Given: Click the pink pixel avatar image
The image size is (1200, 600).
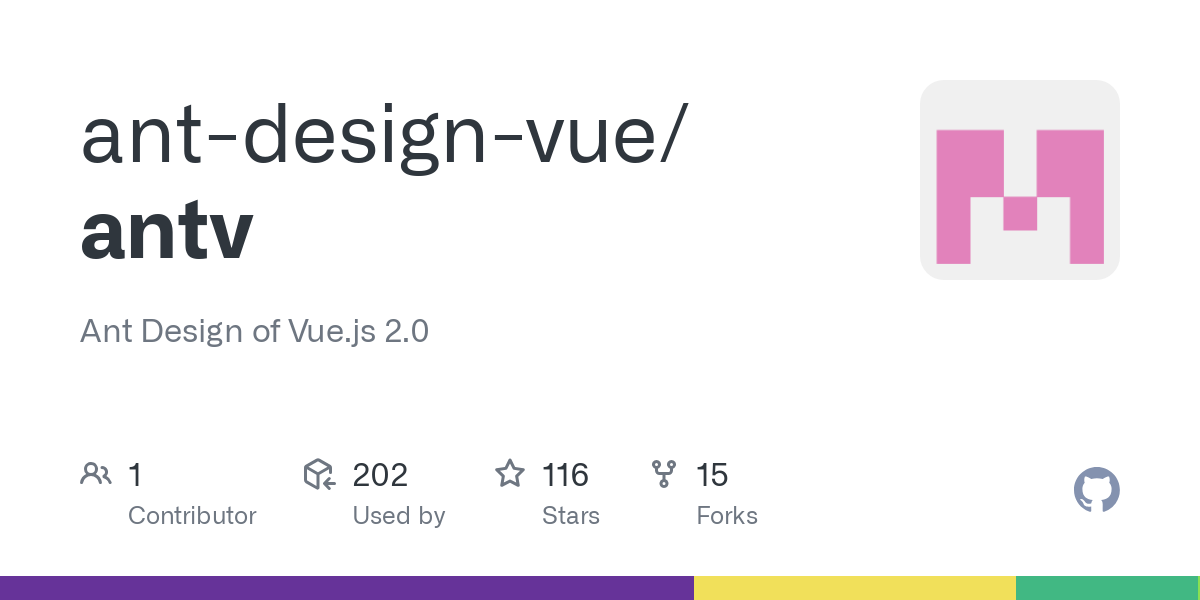Looking at the screenshot, I should point(1019,180).
